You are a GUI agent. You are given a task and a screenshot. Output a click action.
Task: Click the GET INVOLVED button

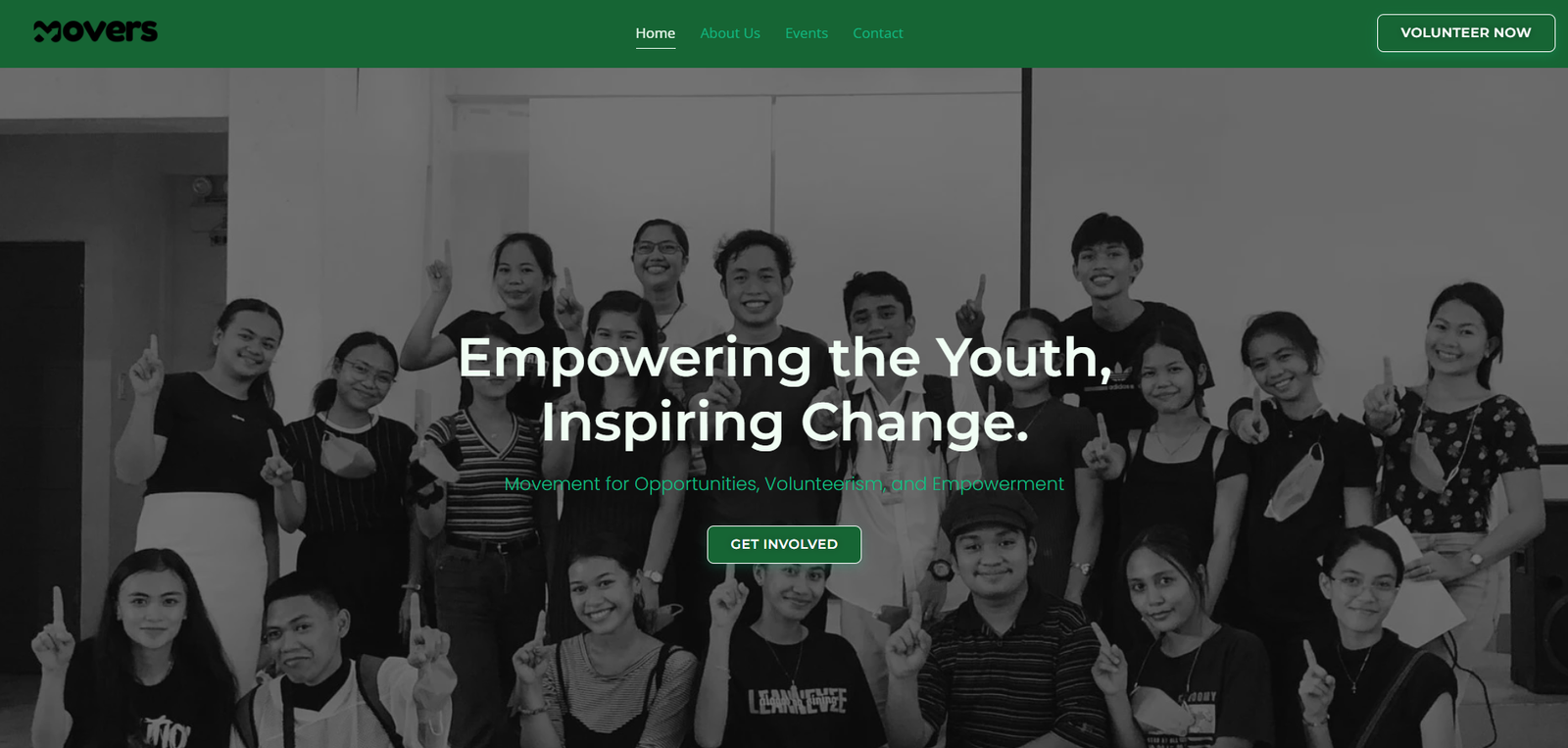tap(784, 544)
